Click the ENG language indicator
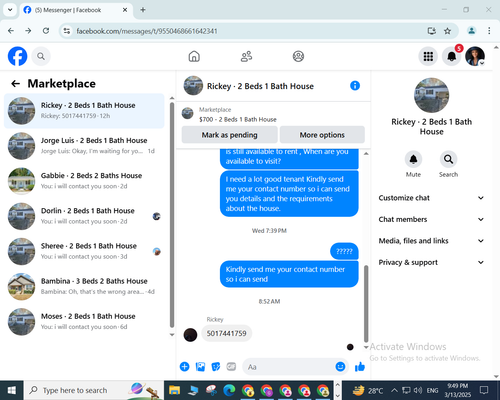The image size is (500, 400). click(432, 390)
